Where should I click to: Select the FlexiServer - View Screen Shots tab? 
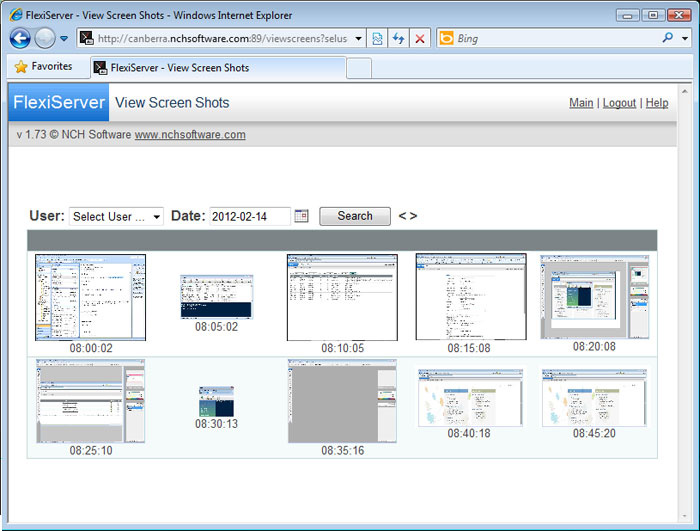[218, 68]
